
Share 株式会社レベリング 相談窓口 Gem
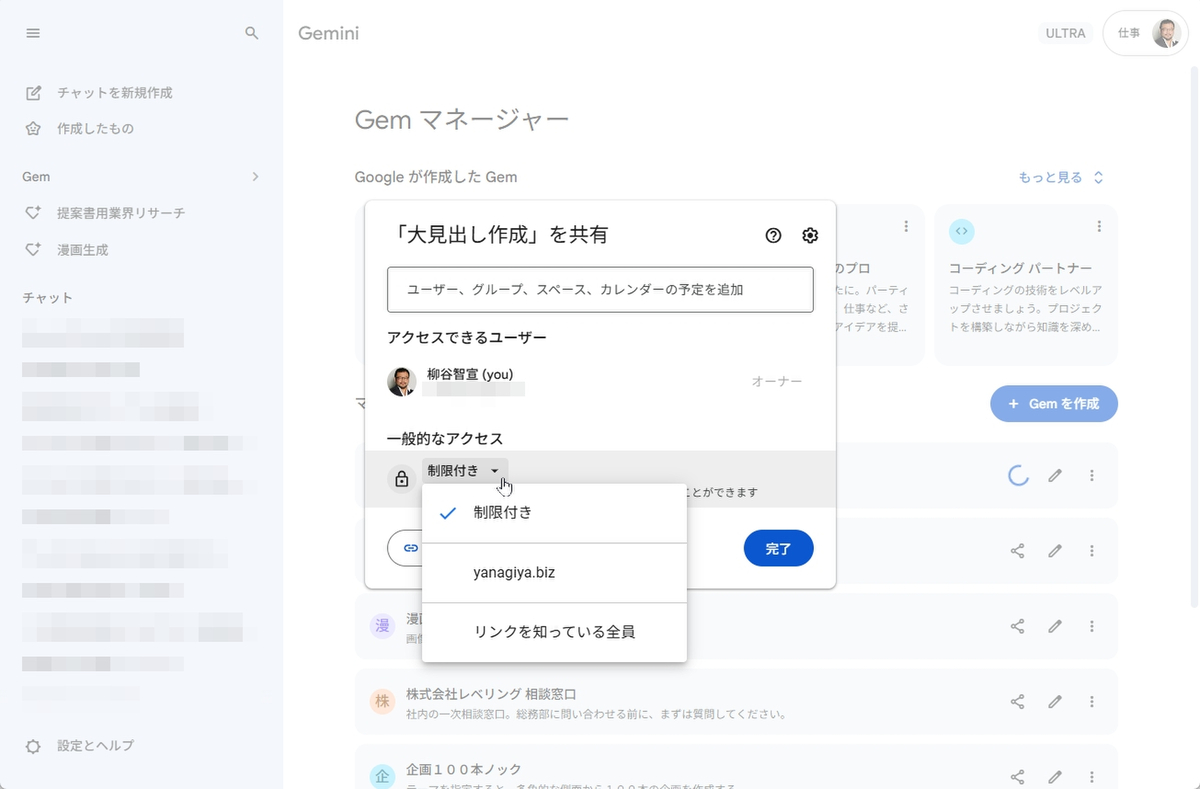[1017, 702]
